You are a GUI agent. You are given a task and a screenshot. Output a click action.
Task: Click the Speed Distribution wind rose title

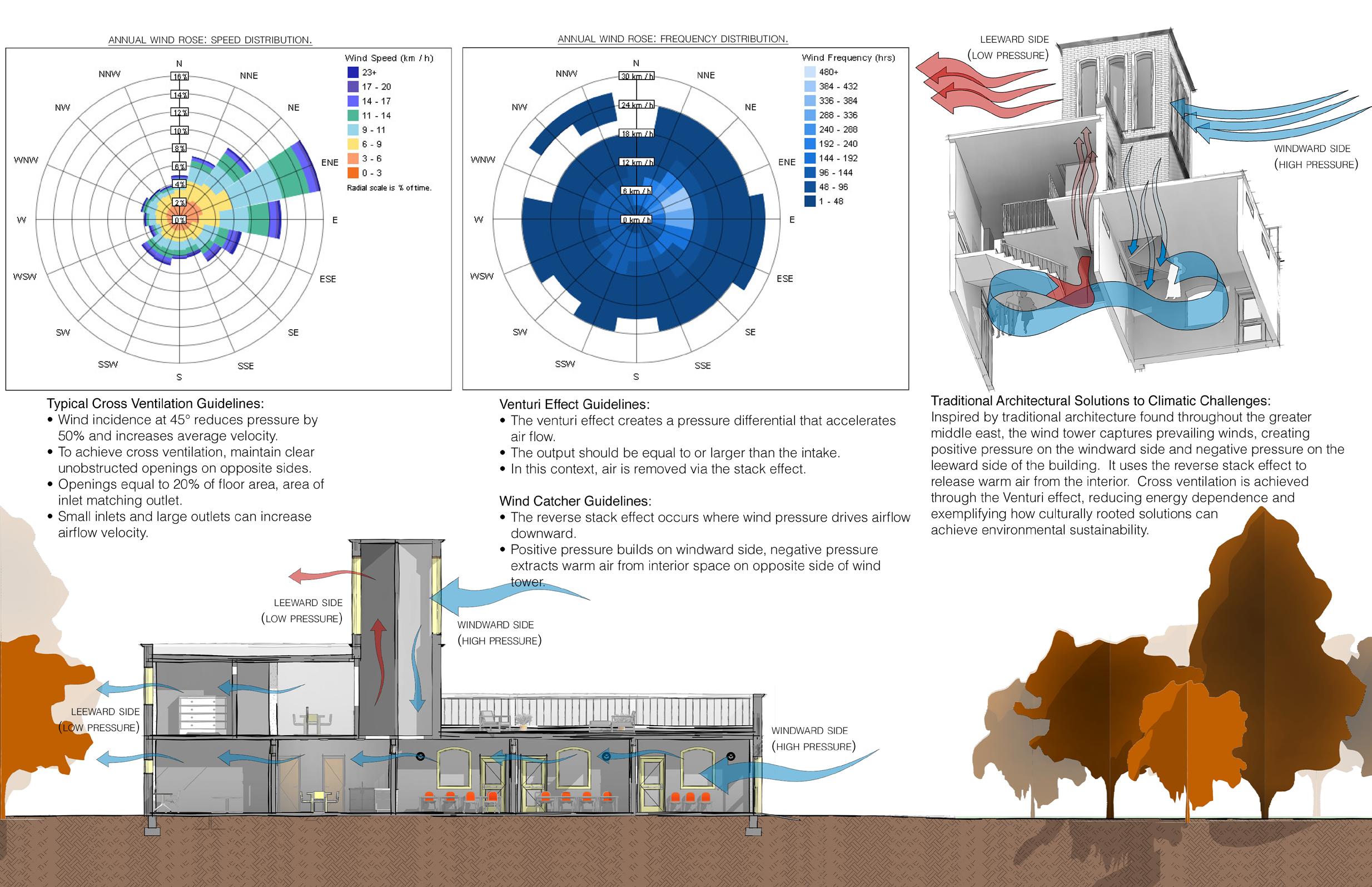click(210, 39)
